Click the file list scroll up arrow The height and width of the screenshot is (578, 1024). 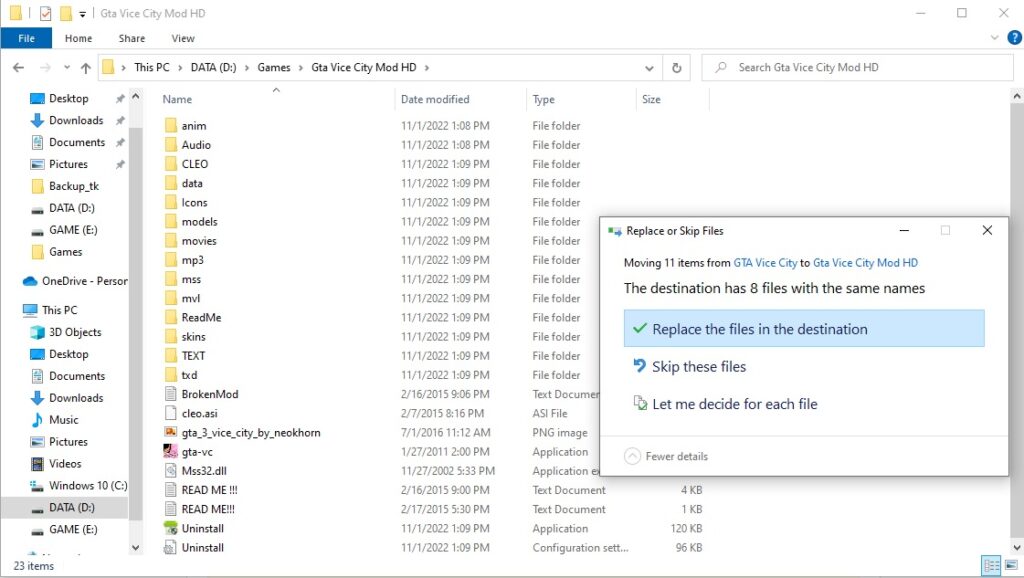pos(1017,96)
